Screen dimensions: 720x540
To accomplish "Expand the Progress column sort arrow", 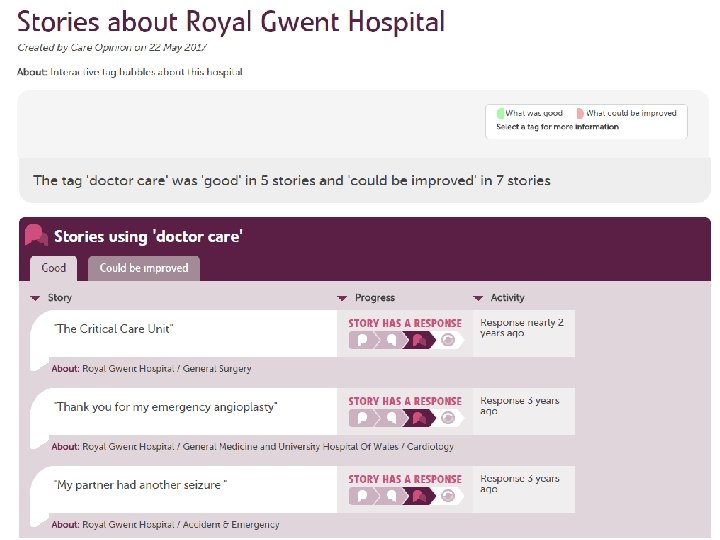I will (x=342, y=298).
